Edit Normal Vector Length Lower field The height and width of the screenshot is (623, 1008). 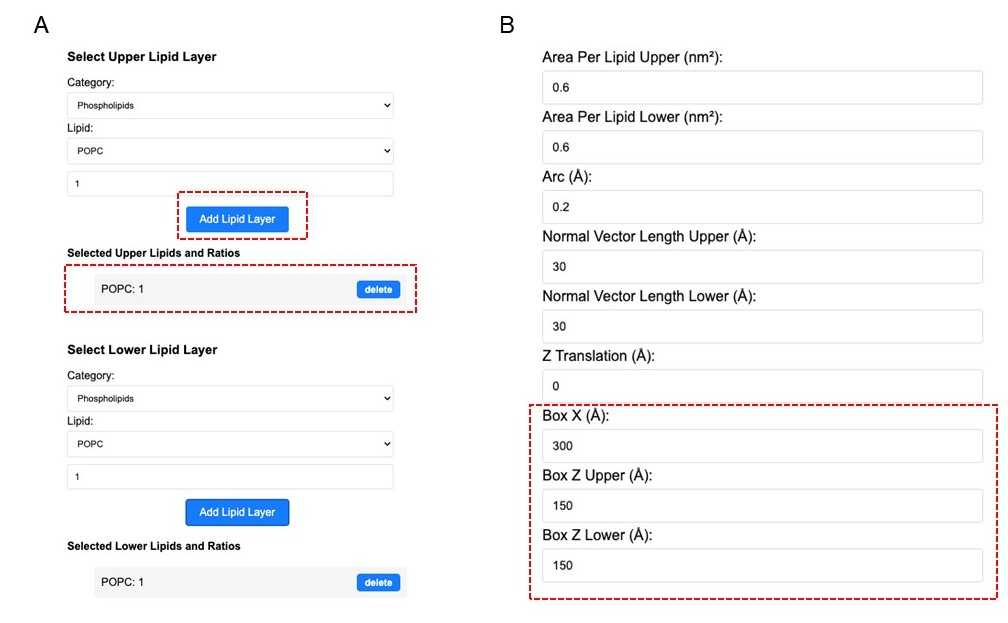pyautogui.click(x=762, y=327)
